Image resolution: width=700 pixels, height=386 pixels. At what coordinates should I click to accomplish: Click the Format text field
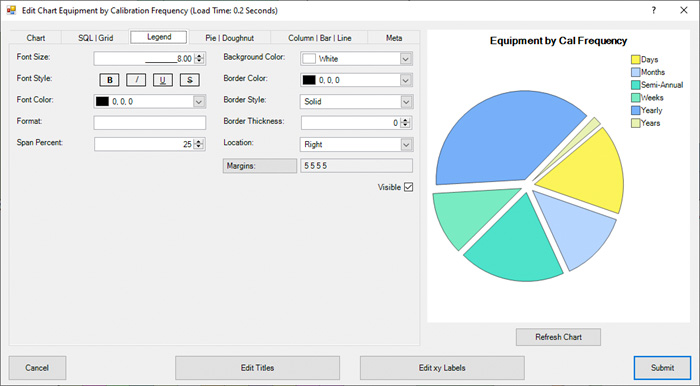(150, 123)
